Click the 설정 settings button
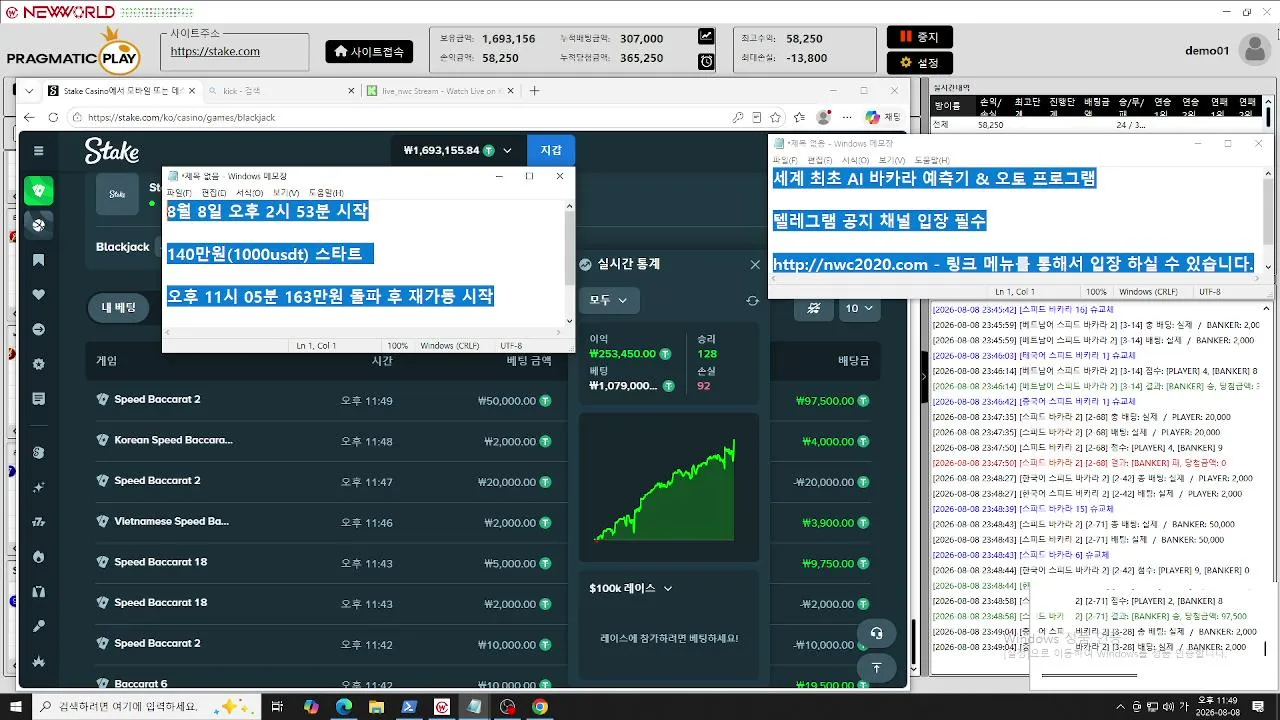Viewport: 1280px width, 720px height. click(x=919, y=63)
